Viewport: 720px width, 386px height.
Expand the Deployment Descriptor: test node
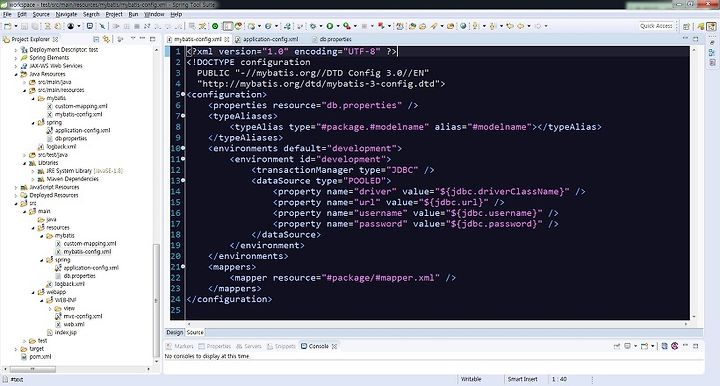[x=16, y=50]
